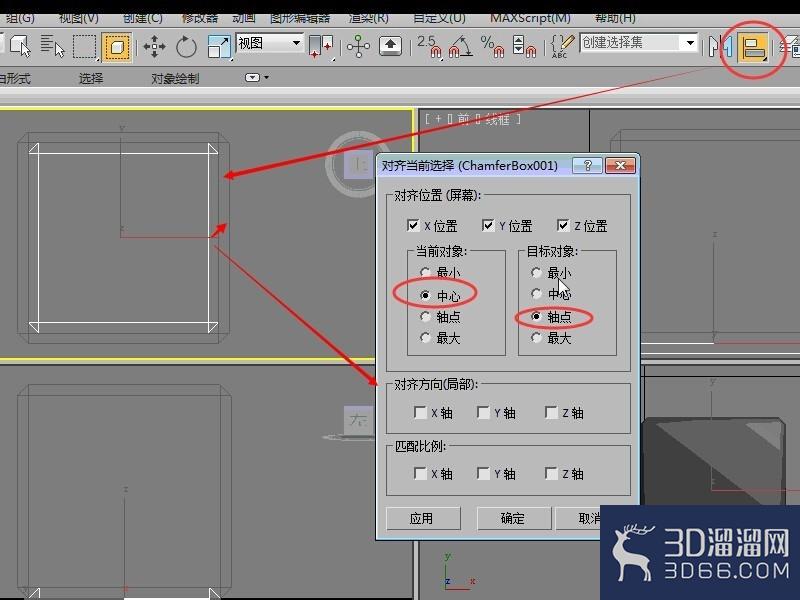
Task: Enable X 轴 in 对齐方向(局部)
Action: (420, 412)
